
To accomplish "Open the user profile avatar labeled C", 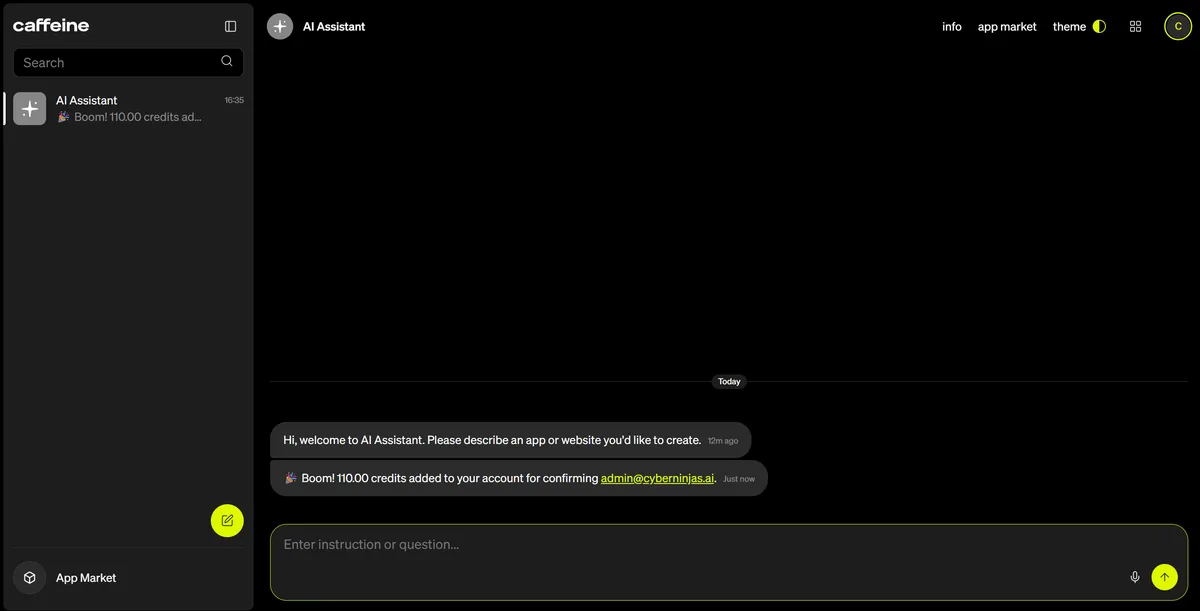I will (x=1178, y=27).
